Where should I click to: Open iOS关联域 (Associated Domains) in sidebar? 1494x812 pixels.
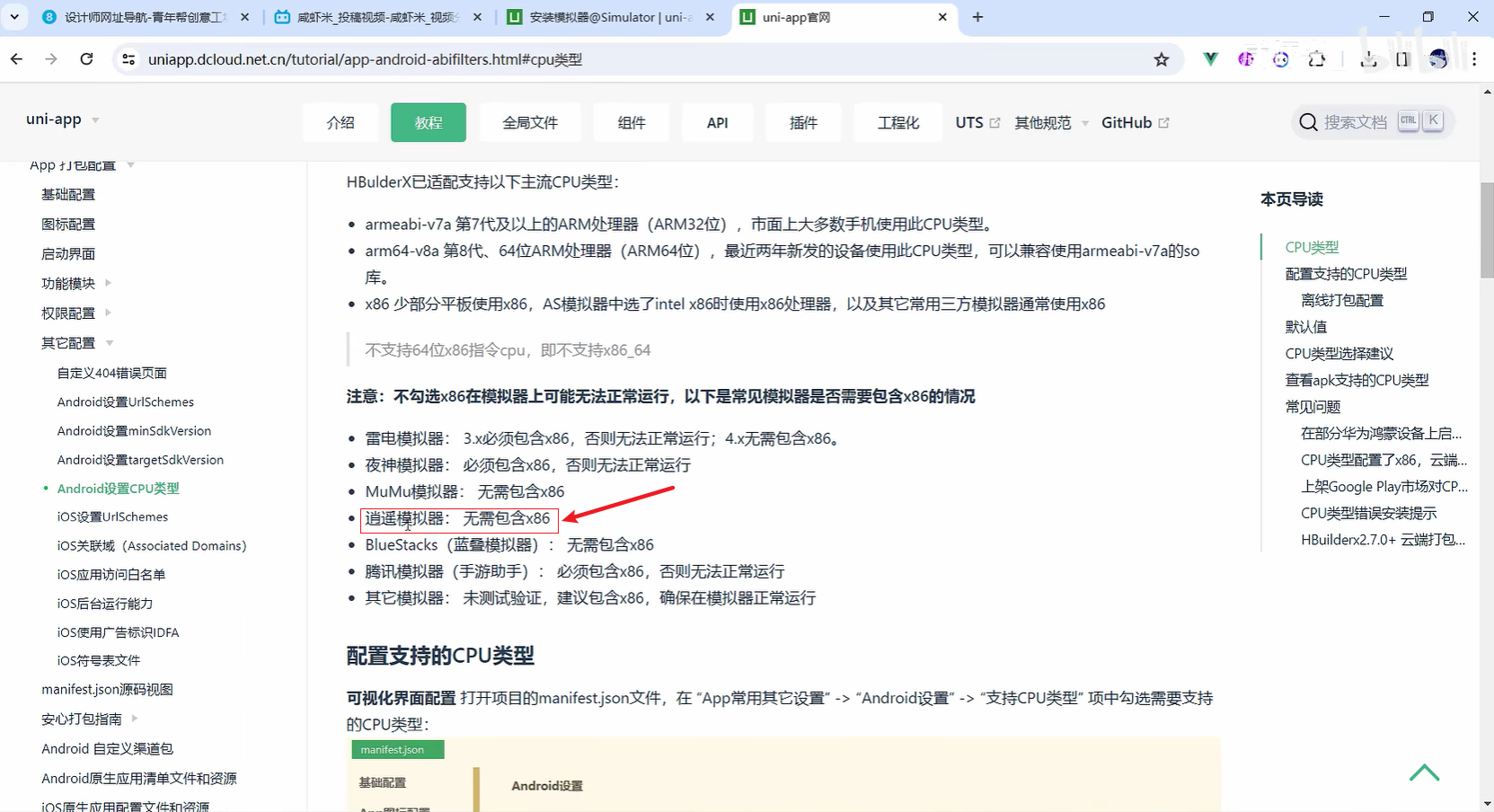152,545
